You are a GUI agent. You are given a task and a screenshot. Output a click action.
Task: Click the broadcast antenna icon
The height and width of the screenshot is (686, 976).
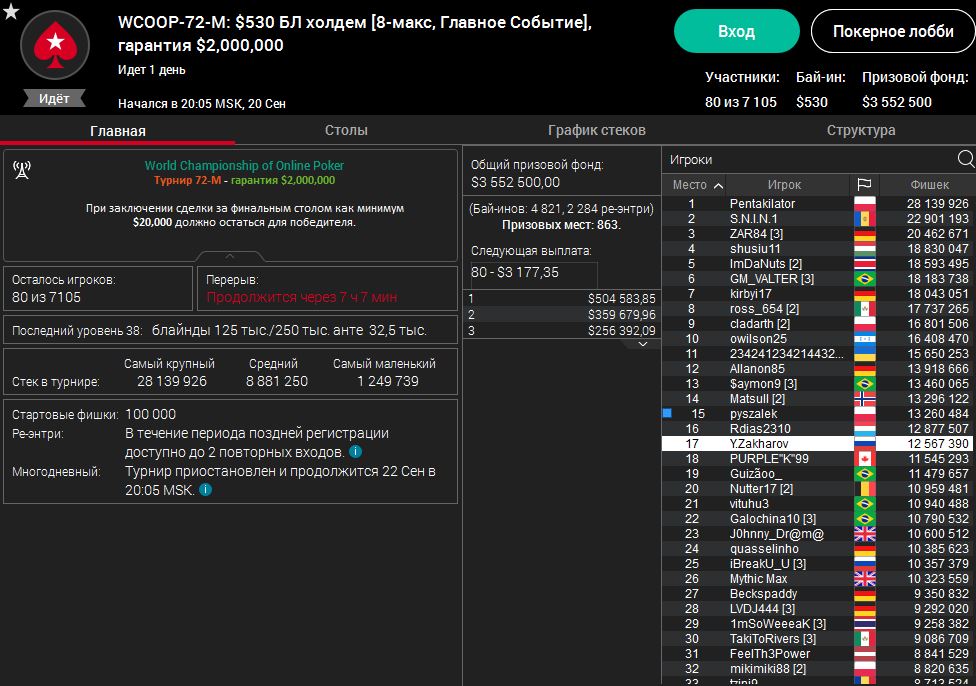22,170
